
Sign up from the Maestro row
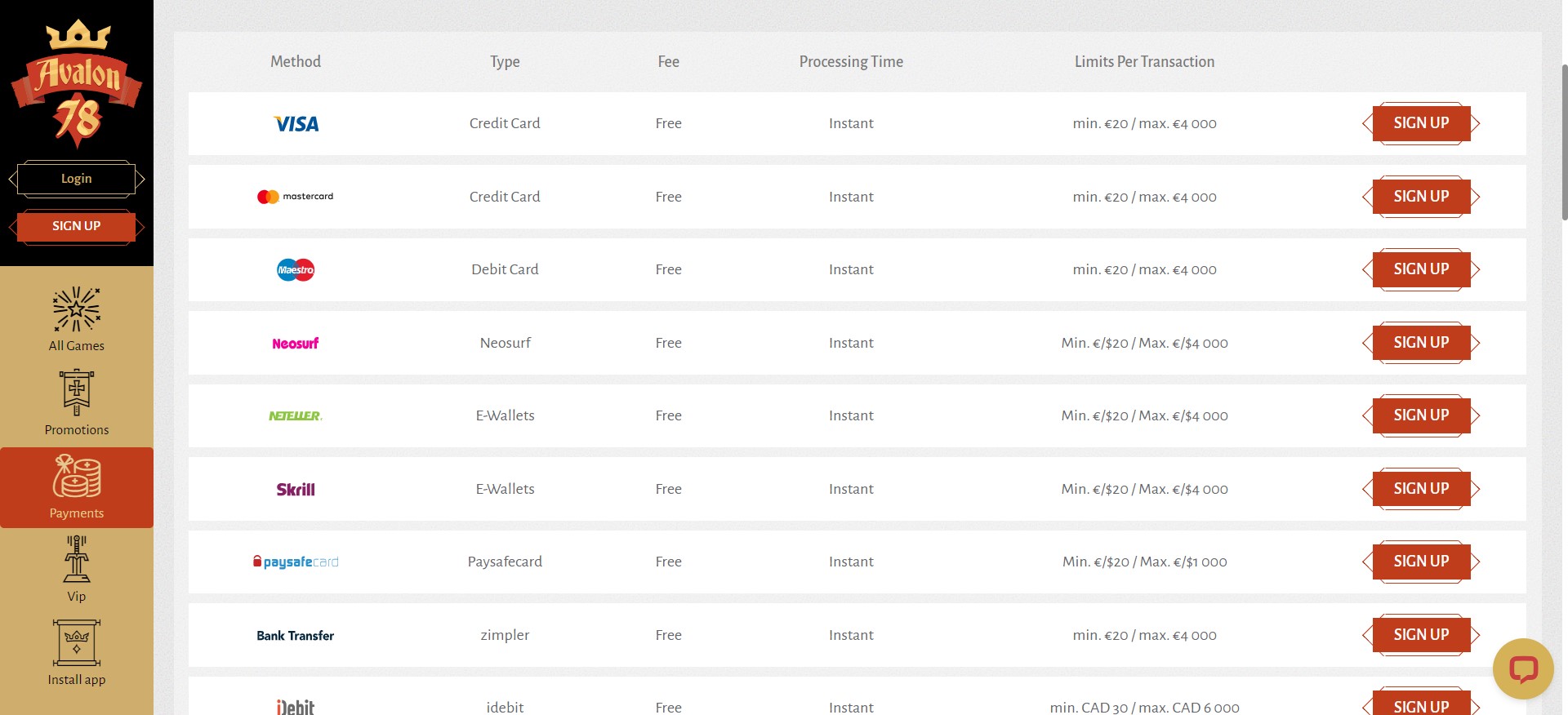1421,269
